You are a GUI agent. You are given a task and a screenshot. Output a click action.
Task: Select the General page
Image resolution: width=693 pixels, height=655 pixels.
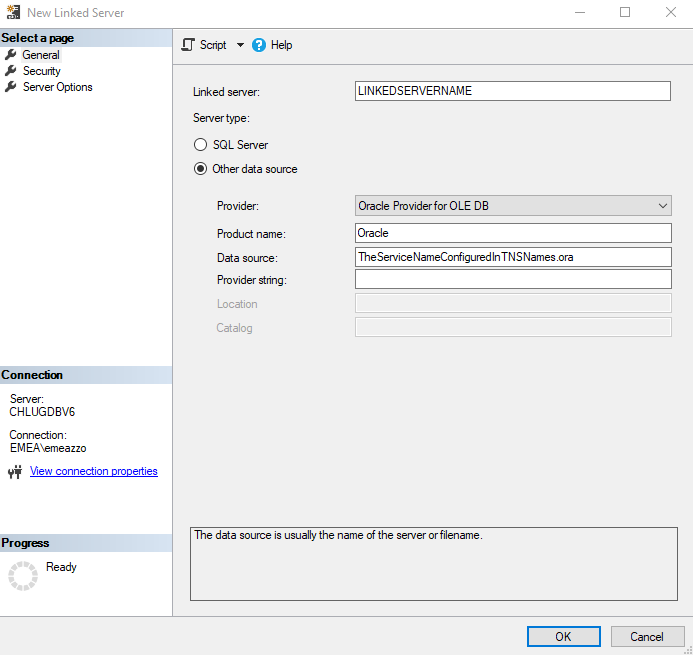point(41,55)
